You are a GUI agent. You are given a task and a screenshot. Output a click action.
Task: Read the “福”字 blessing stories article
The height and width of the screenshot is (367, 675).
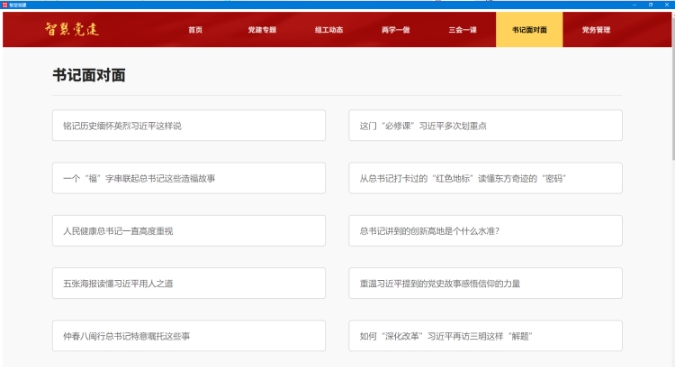pos(189,178)
